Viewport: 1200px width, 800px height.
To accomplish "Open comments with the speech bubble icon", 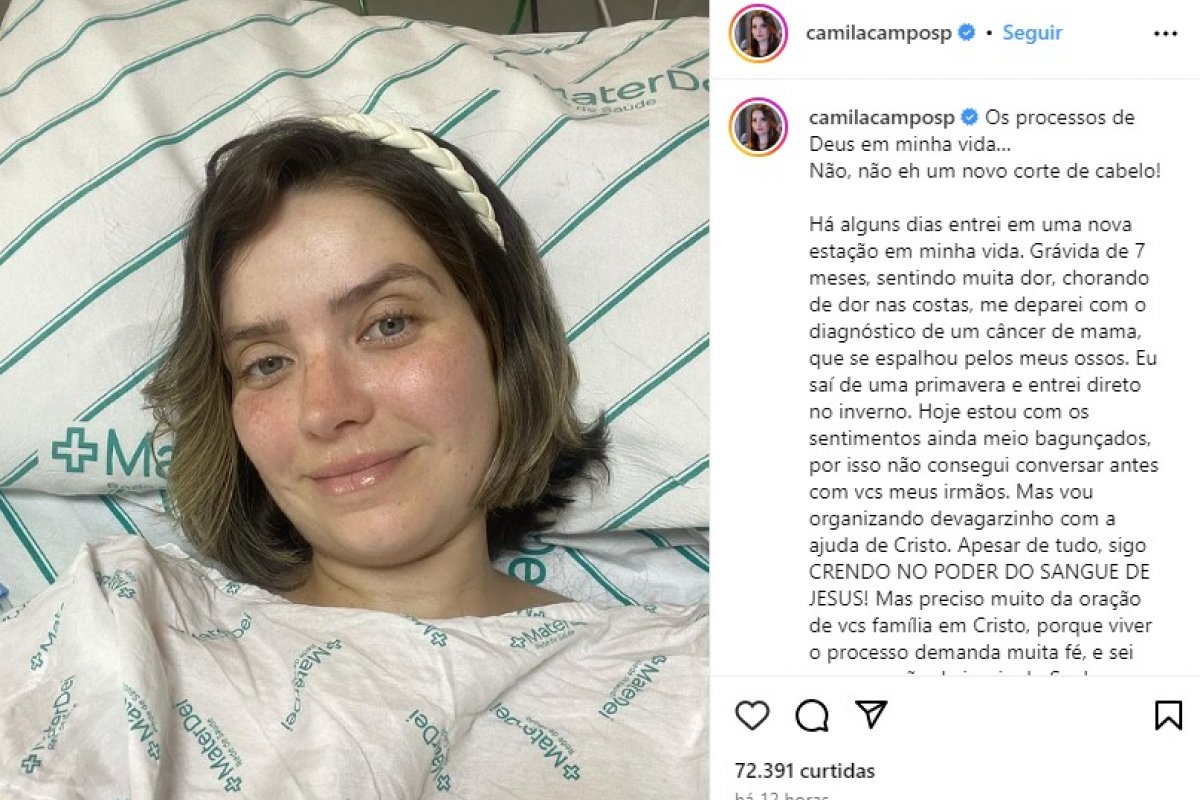I will (x=812, y=715).
